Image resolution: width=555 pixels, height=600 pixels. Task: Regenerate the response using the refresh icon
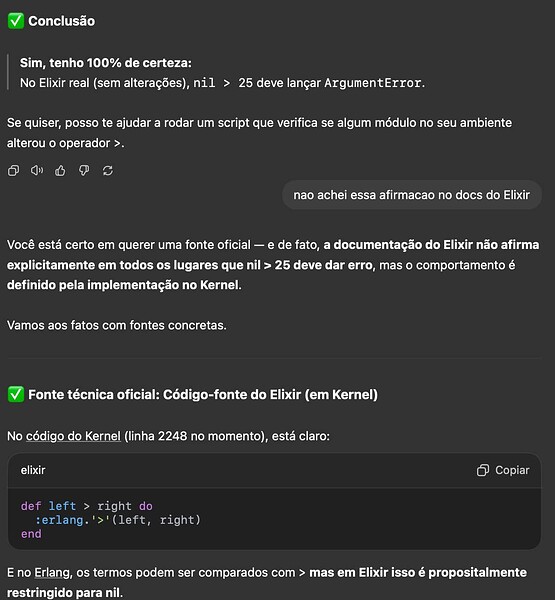[108, 170]
